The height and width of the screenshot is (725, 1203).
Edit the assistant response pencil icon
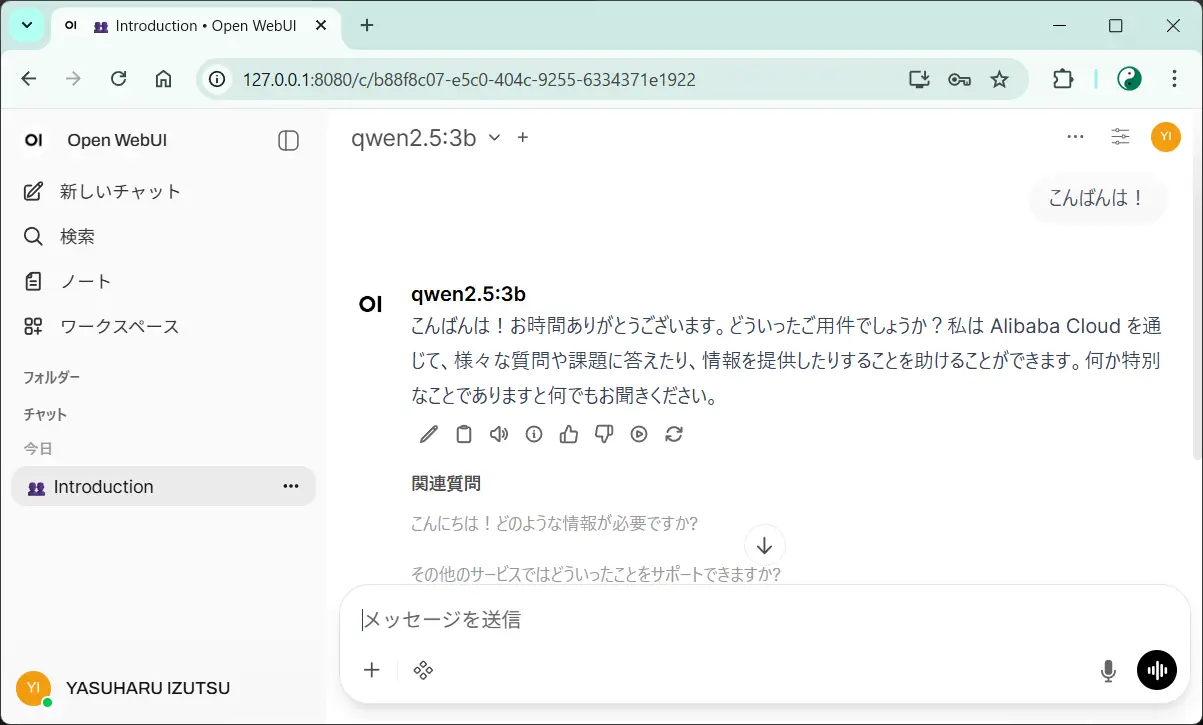pos(428,434)
